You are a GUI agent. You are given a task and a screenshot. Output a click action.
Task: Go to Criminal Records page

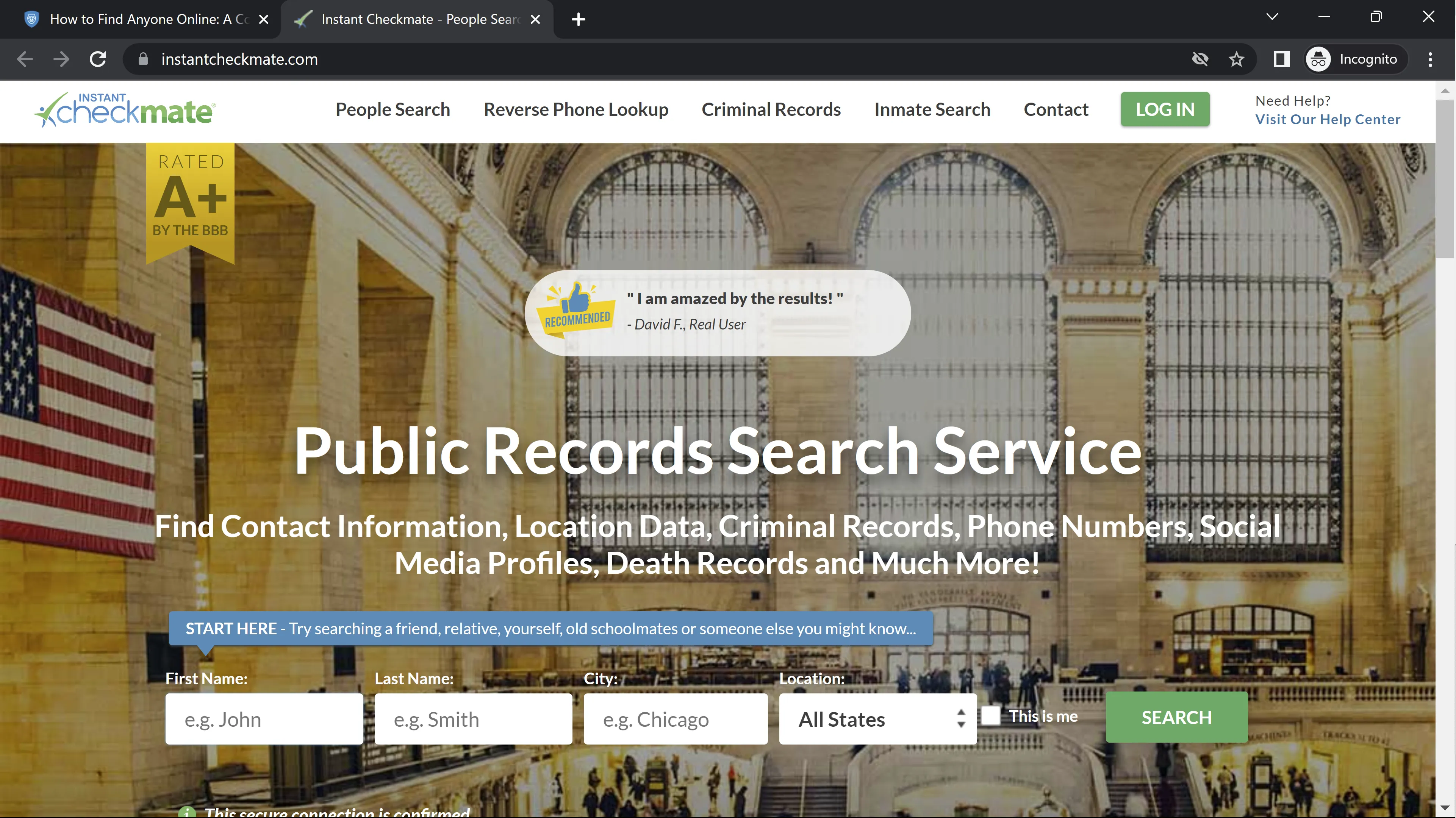[771, 109]
